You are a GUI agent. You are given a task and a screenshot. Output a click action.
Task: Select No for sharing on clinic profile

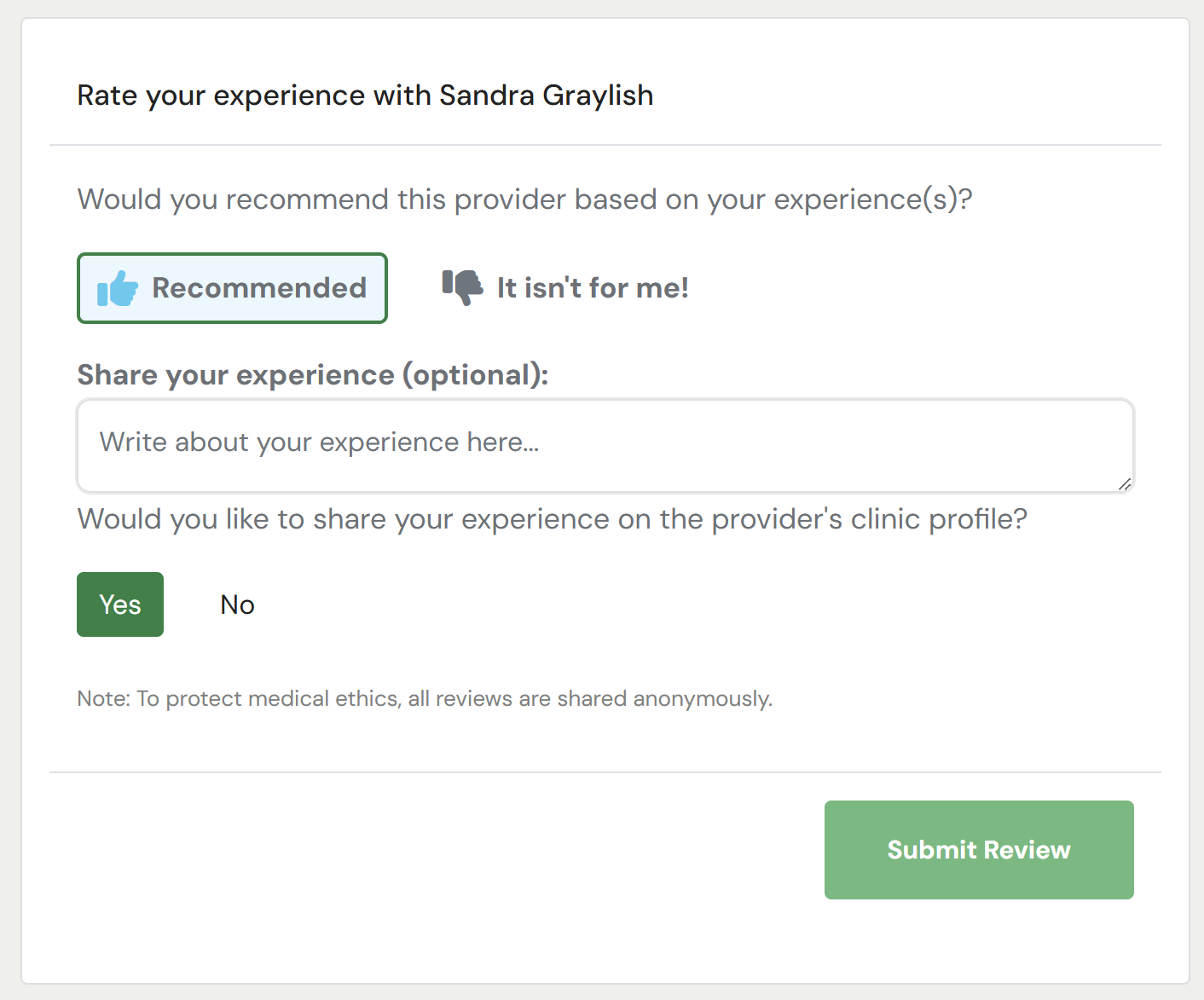click(237, 604)
